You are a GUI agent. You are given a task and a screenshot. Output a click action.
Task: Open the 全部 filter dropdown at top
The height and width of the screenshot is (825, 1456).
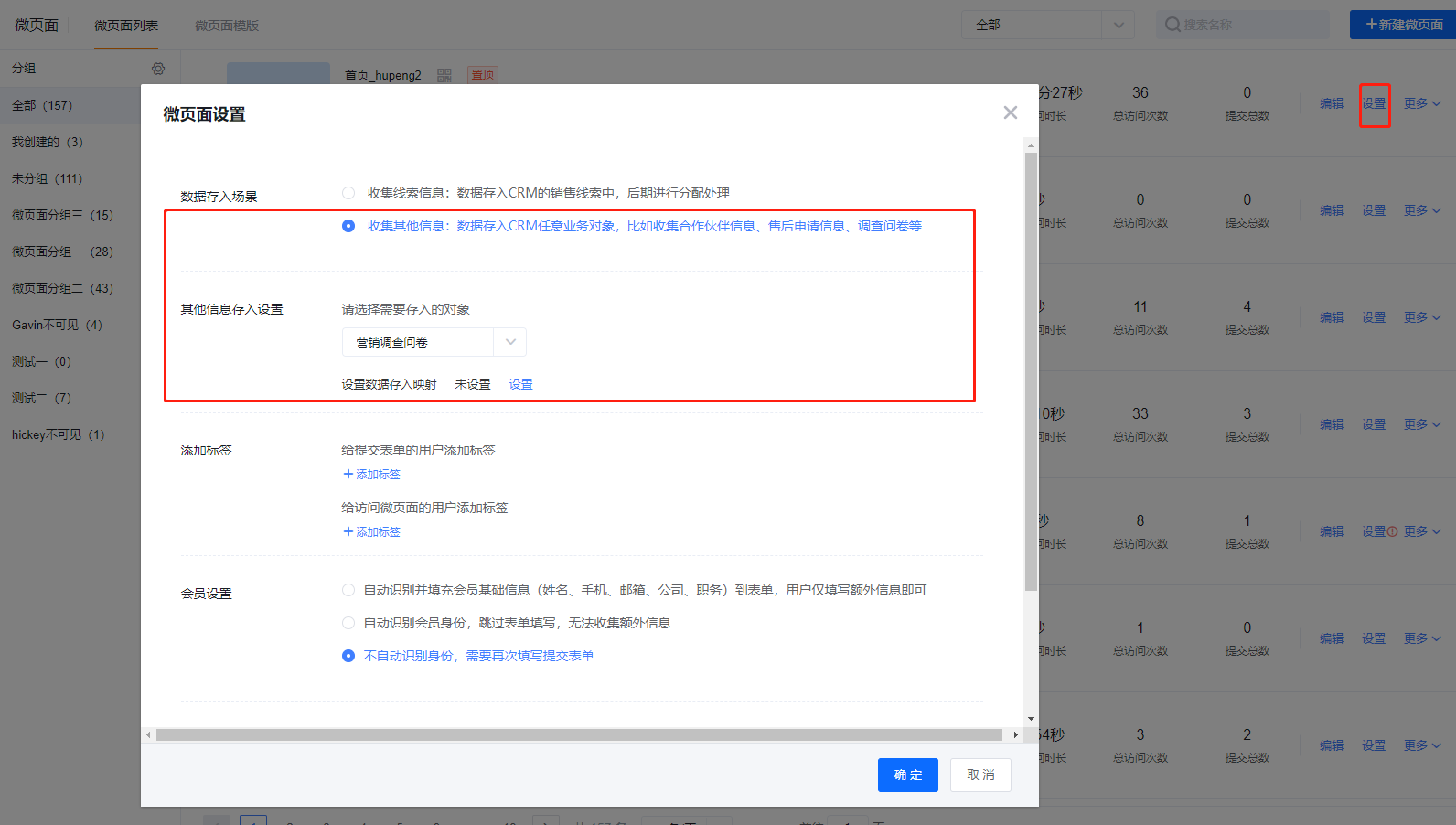[1047, 25]
